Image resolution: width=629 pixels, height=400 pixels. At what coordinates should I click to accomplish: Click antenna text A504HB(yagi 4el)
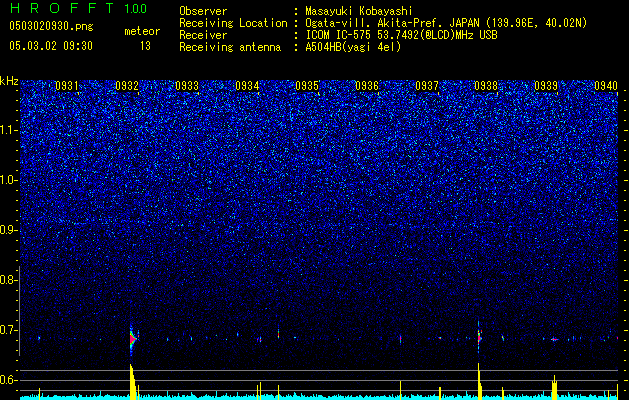[353, 47]
